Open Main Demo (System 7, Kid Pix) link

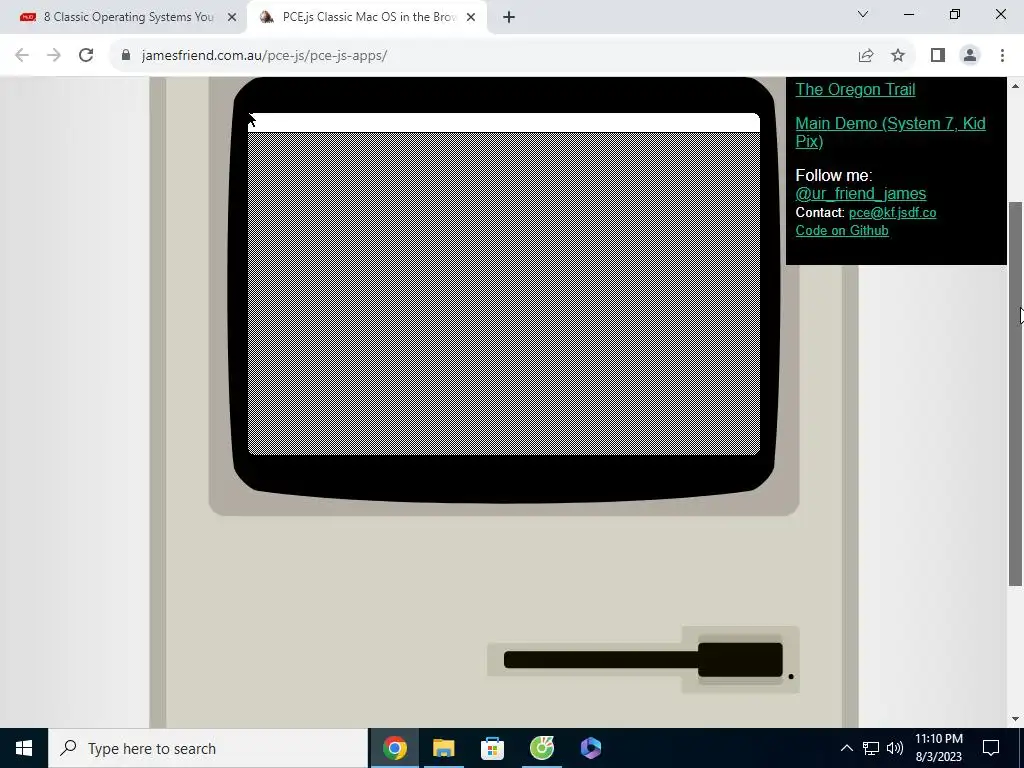(x=890, y=132)
